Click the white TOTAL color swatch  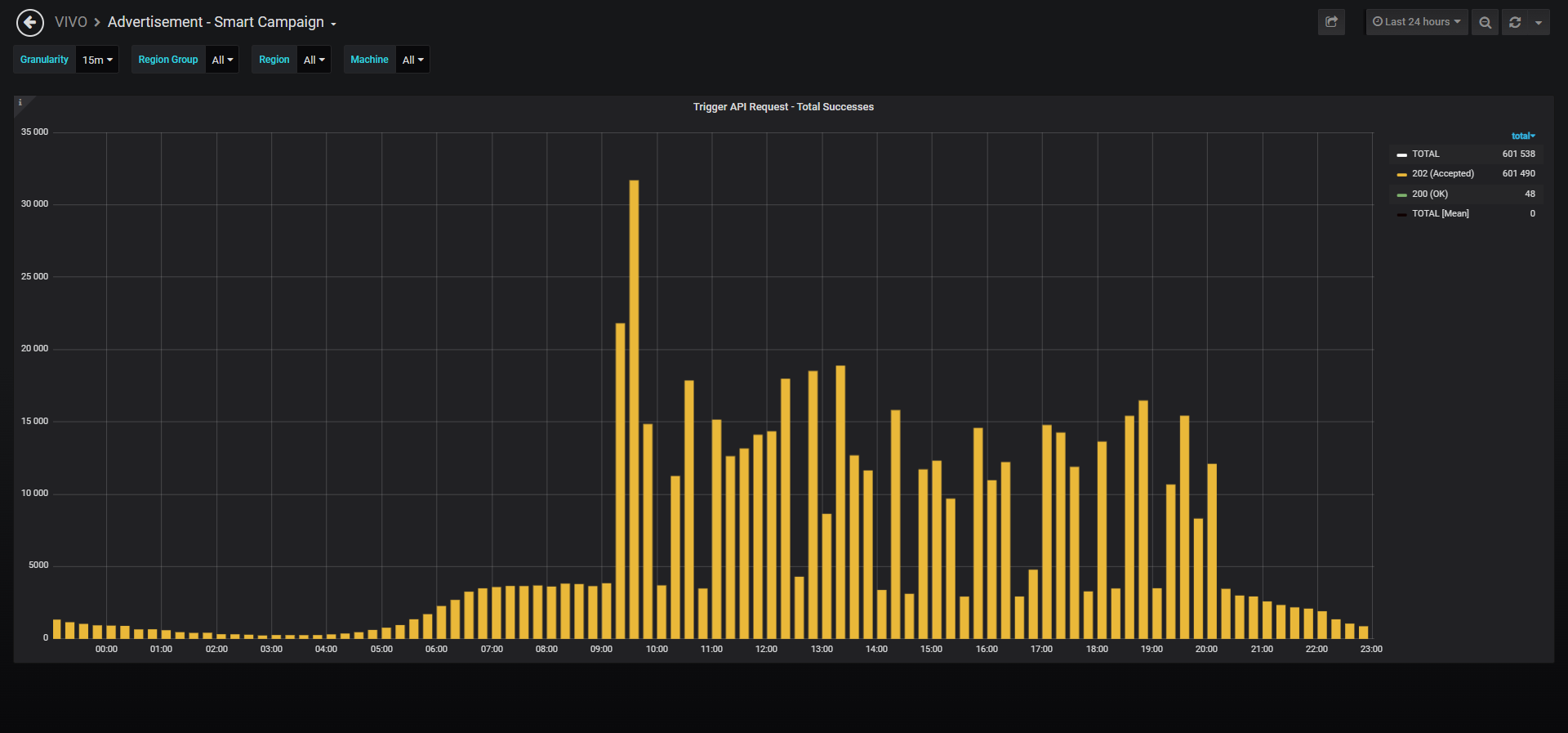1401,154
